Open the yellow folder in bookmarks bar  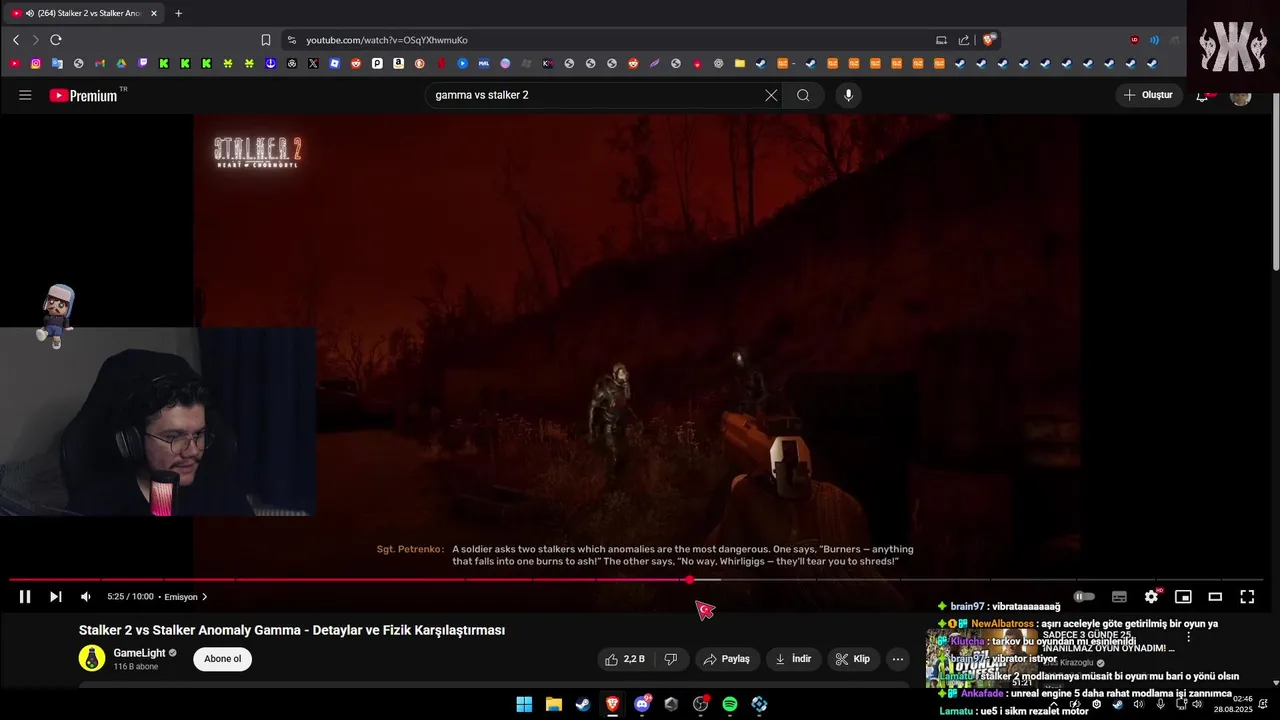click(740, 63)
